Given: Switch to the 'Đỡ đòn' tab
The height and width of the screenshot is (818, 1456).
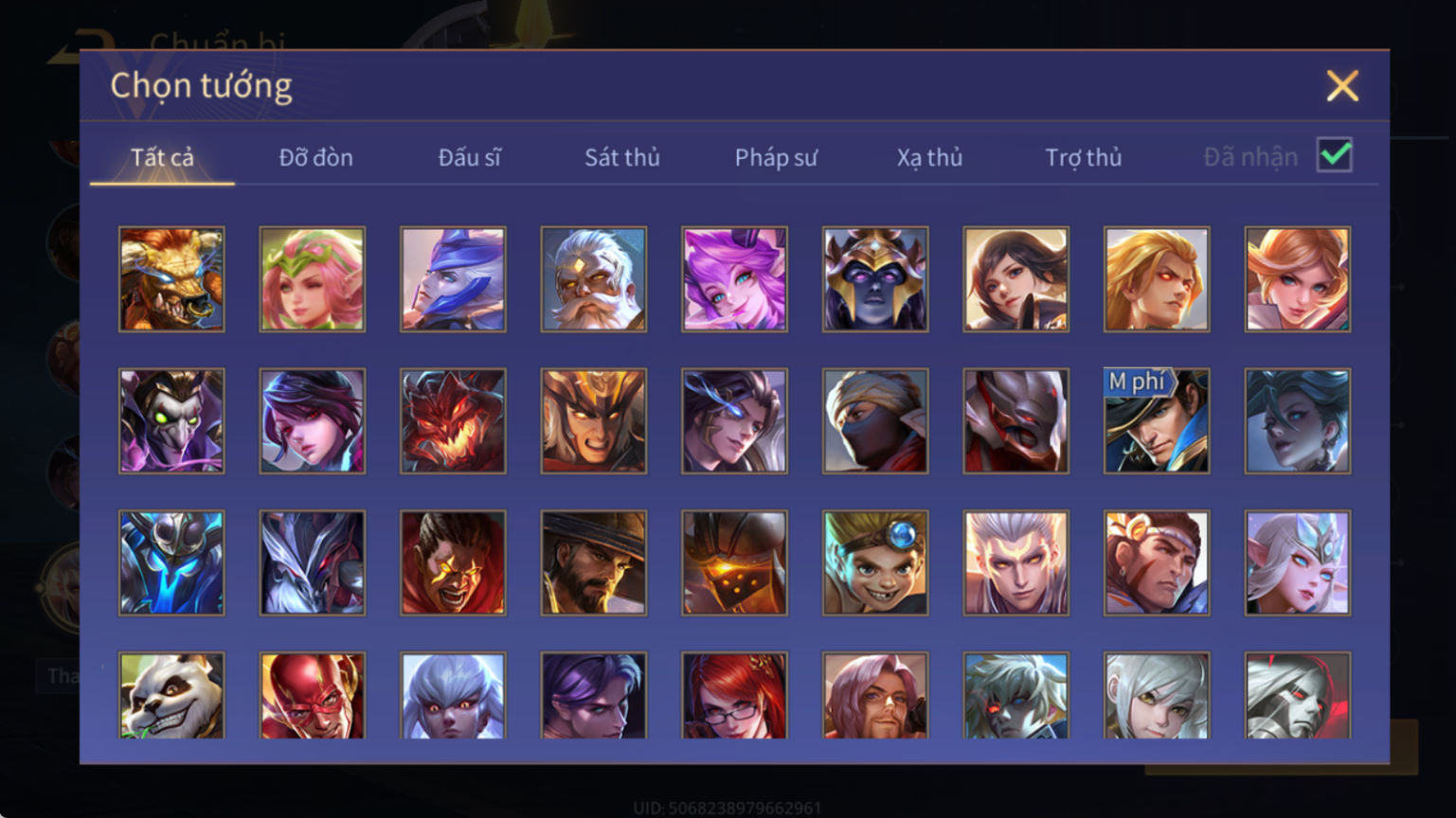Looking at the screenshot, I should (x=315, y=157).
